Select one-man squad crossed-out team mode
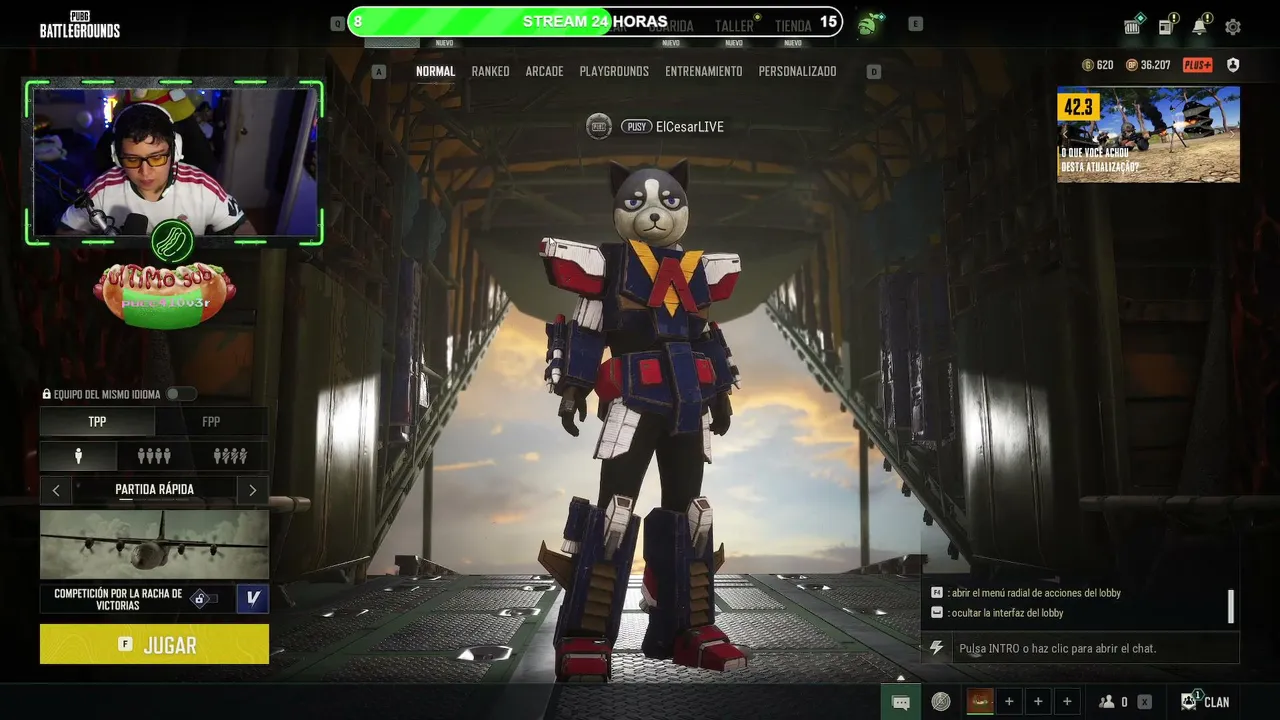 coord(230,456)
